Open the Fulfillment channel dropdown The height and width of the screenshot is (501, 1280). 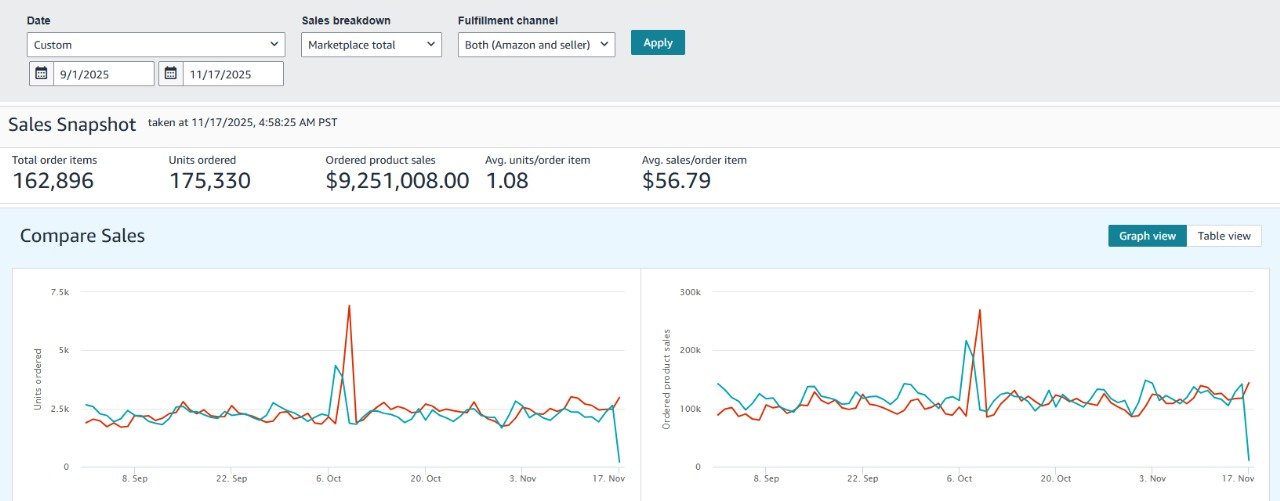pos(536,45)
